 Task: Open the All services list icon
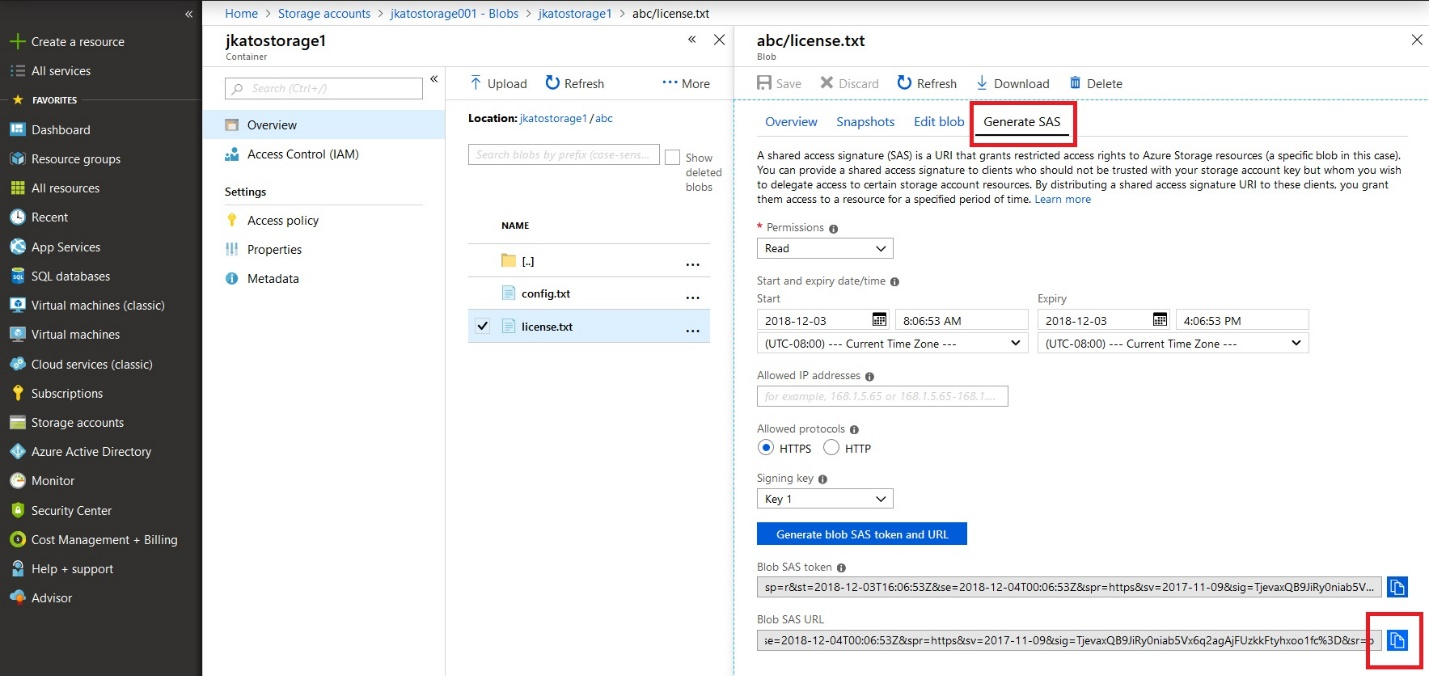(17, 71)
